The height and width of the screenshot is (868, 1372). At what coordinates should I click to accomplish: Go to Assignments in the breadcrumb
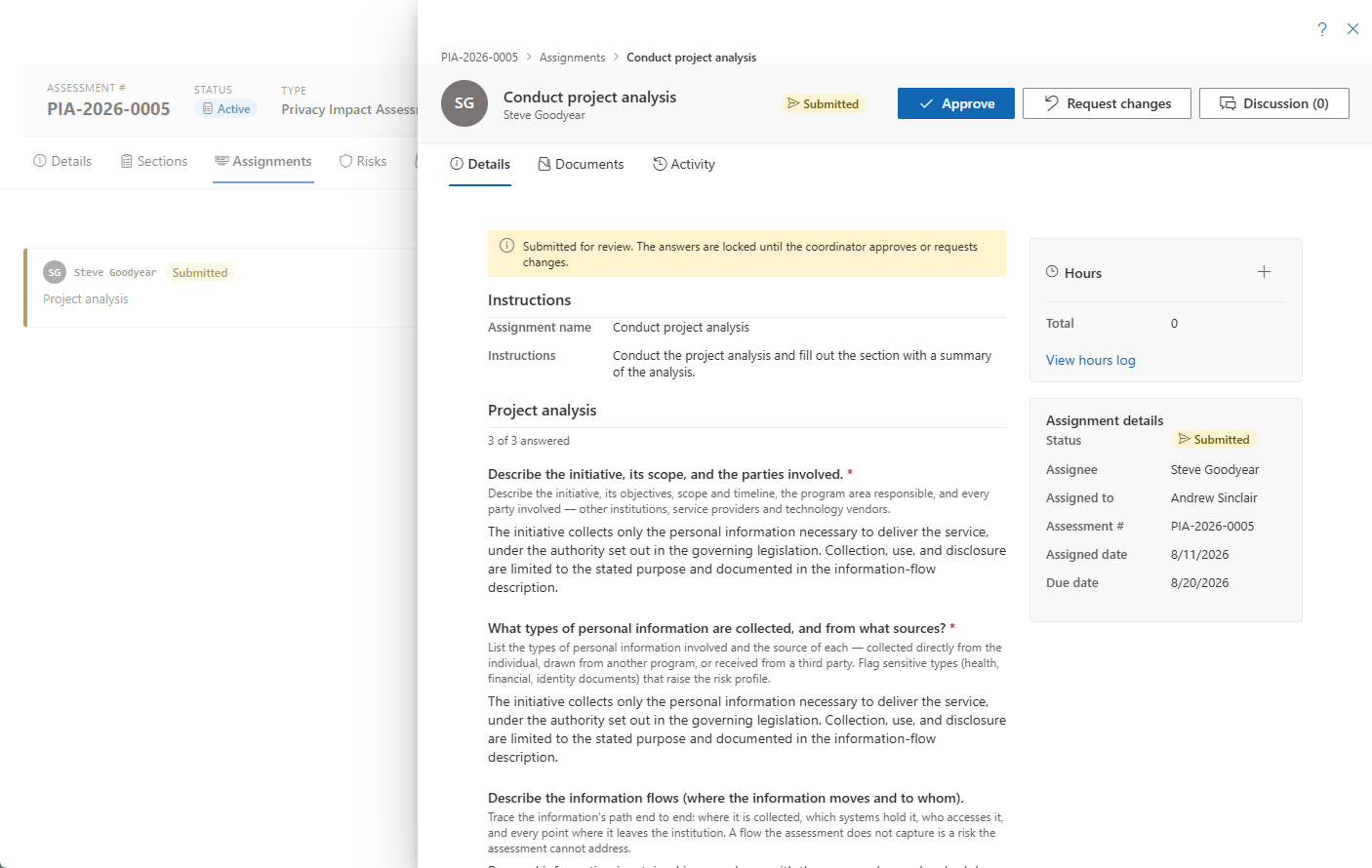[572, 58]
